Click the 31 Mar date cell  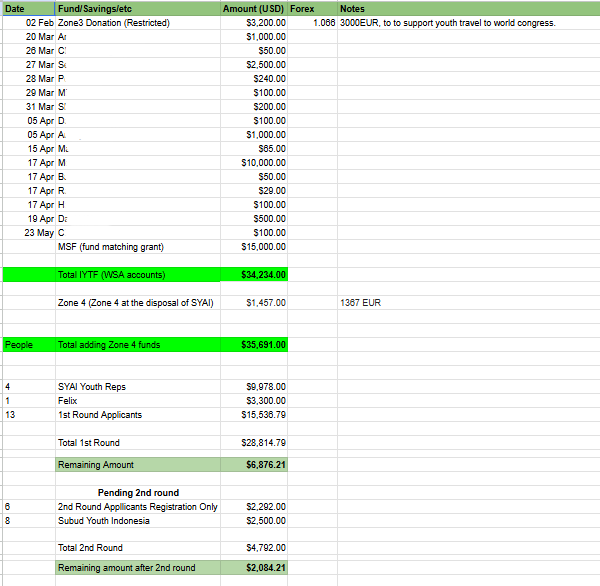click(x=29, y=107)
